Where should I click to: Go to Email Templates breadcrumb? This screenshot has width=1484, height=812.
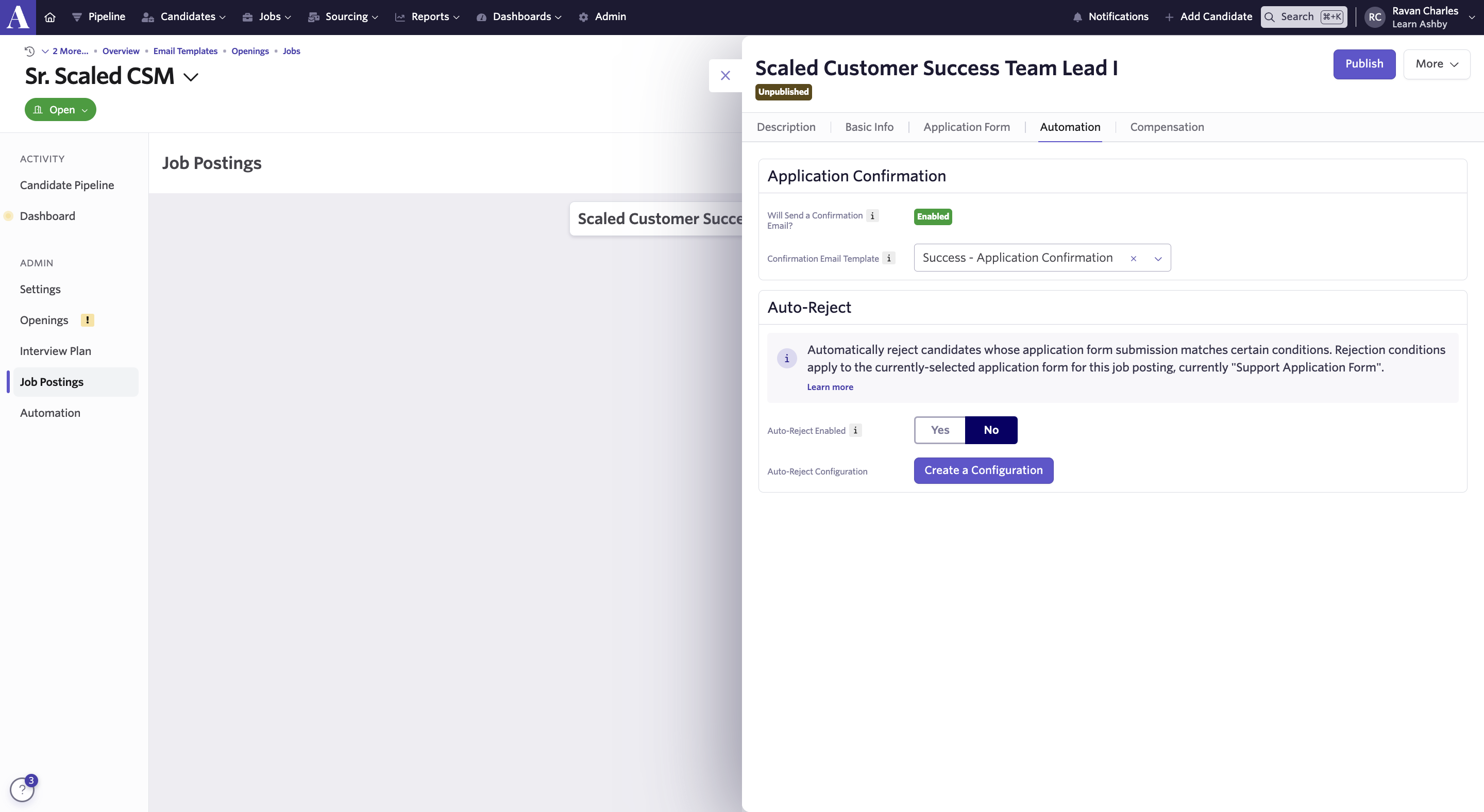[x=185, y=50]
